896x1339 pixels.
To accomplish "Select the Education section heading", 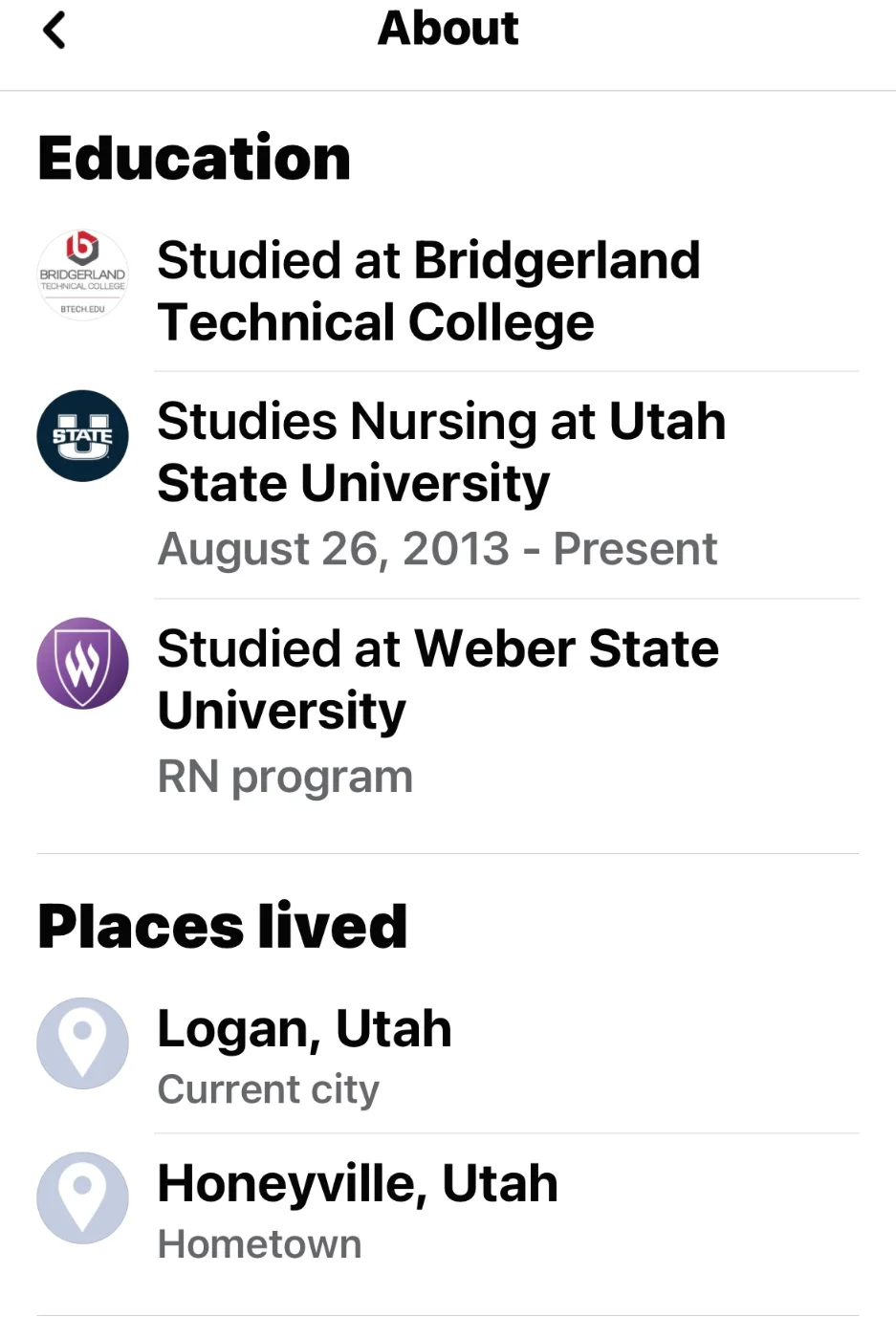I will pos(194,158).
